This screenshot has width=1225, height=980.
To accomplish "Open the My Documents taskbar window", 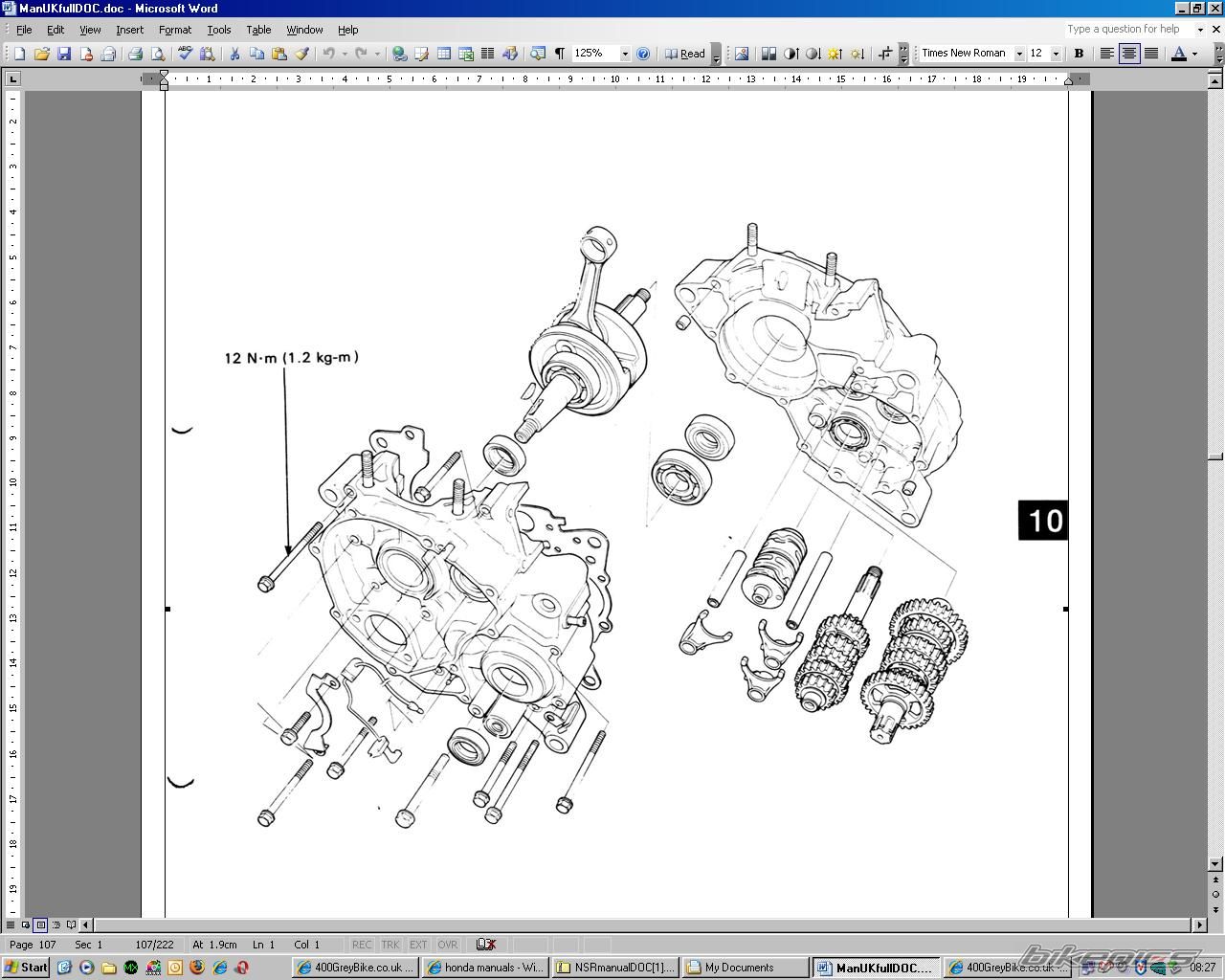I will [746, 968].
